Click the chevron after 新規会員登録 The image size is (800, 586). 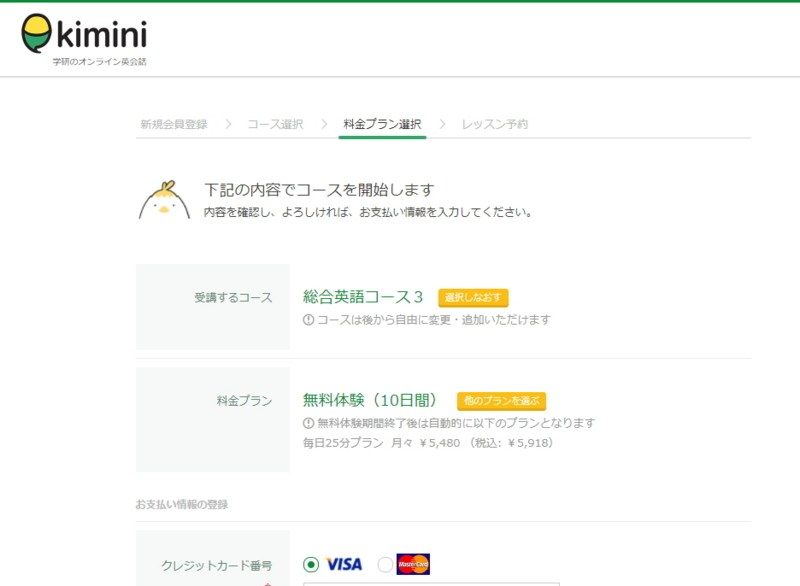(228, 124)
